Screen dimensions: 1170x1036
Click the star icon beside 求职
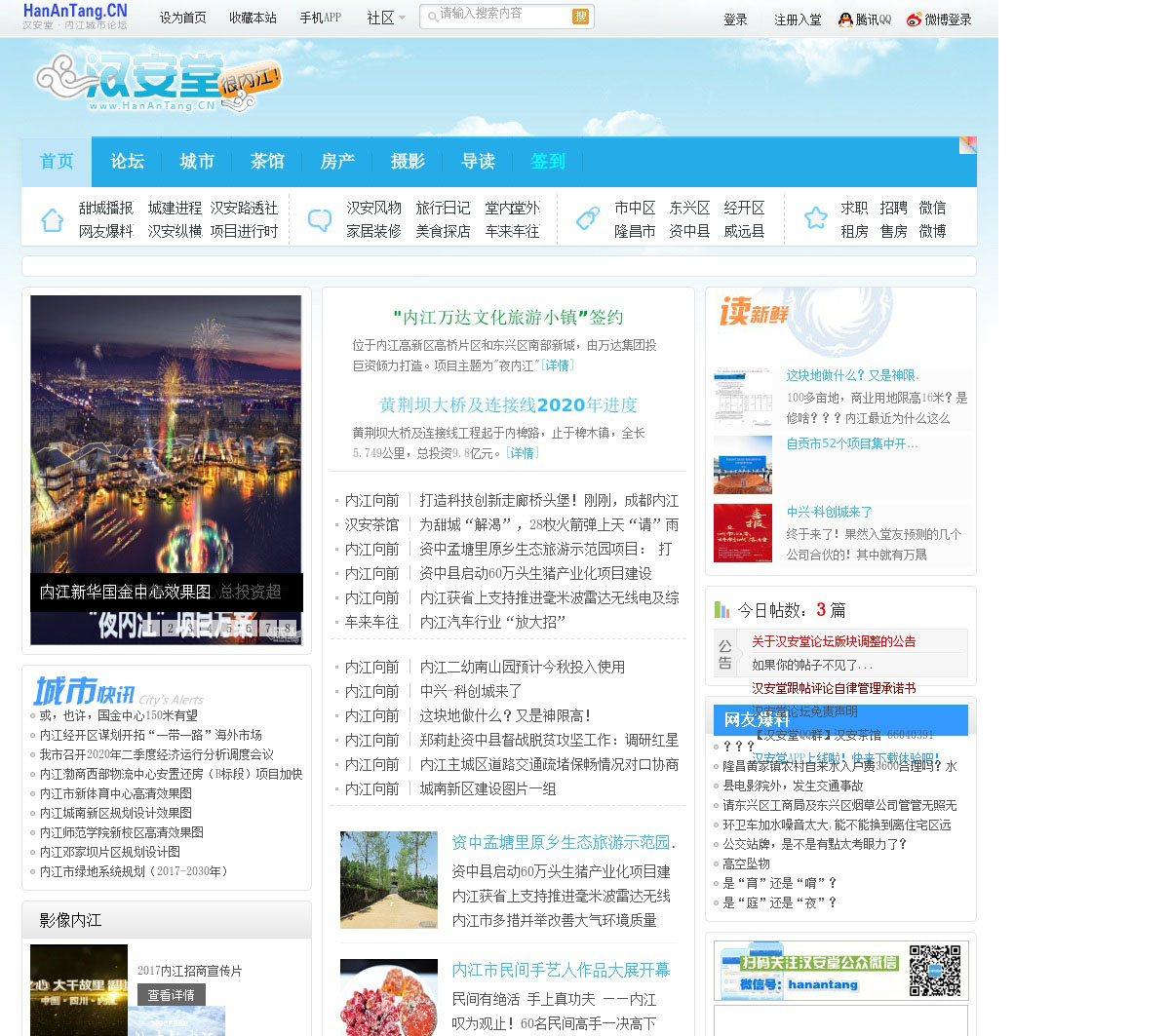pyautogui.click(x=815, y=218)
